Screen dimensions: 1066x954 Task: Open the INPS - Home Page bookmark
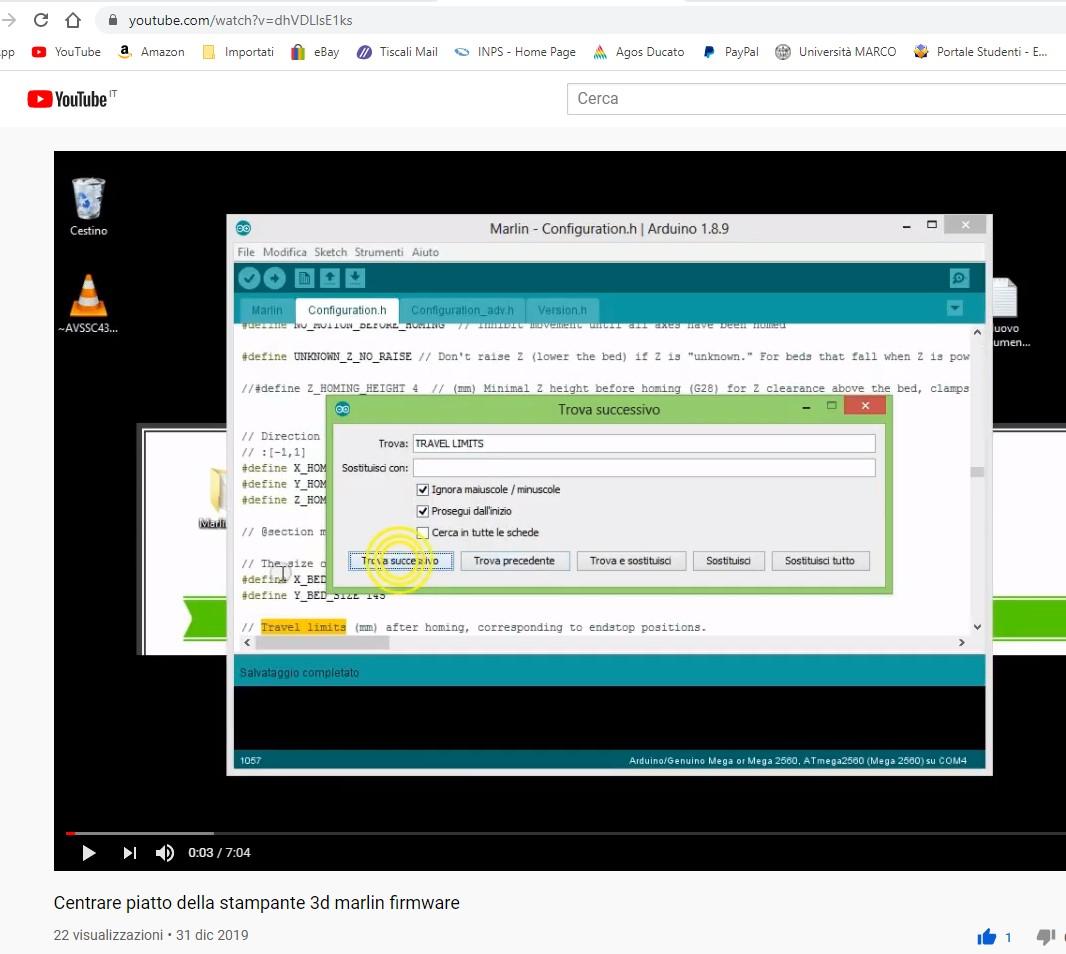[x=515, y=52]
